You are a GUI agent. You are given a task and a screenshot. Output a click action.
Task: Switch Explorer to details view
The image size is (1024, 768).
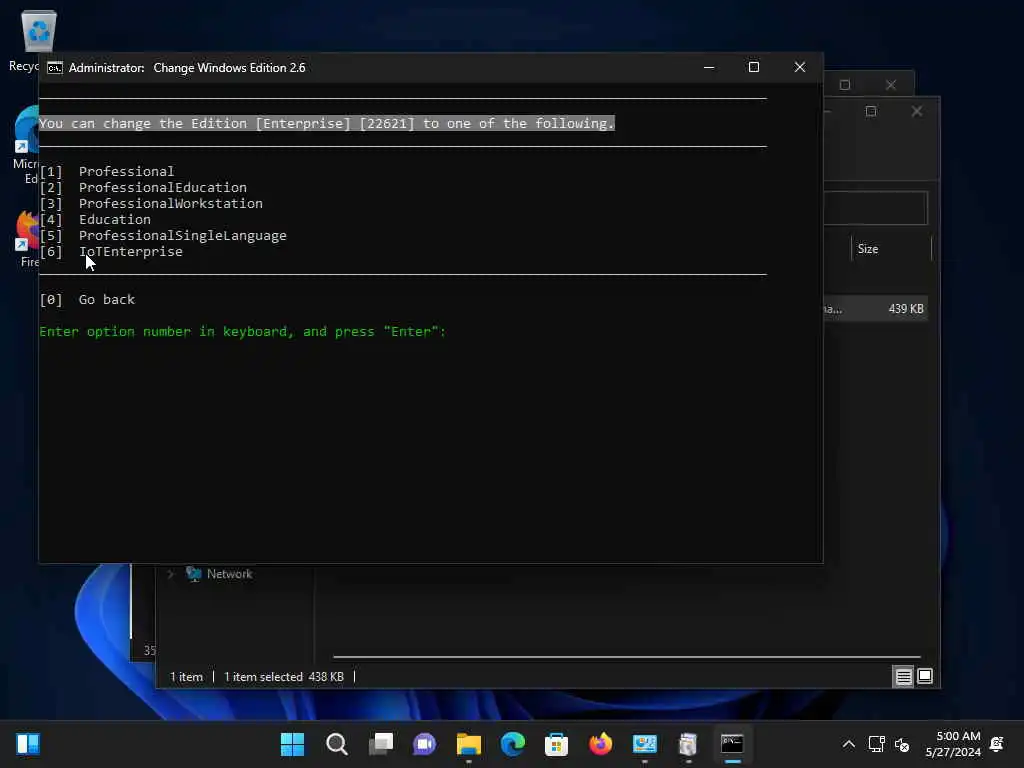point(903,677)
